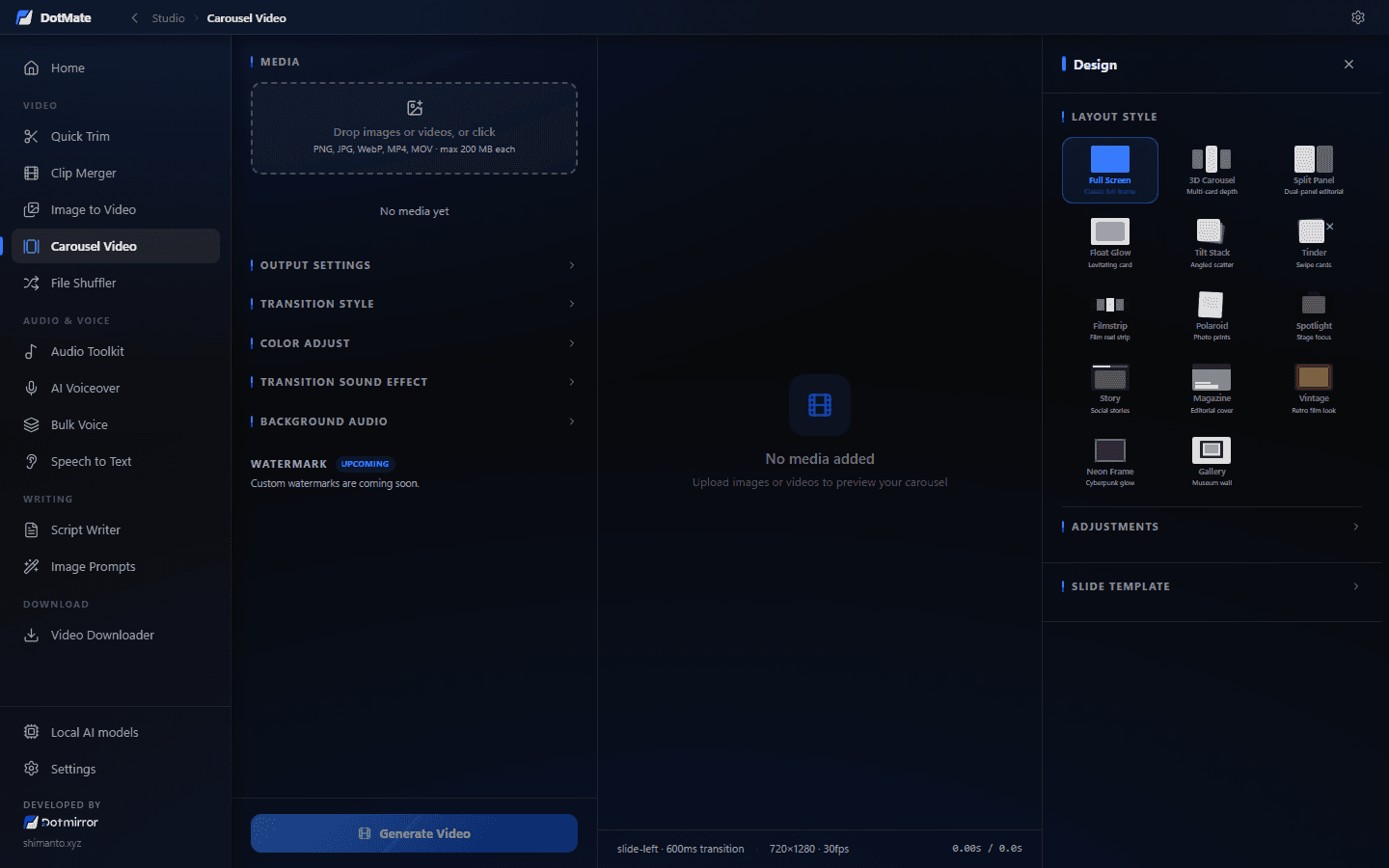Expand the Output Settings section
1389x868 pixels.
pyautogui.click(x=414, y=265)
